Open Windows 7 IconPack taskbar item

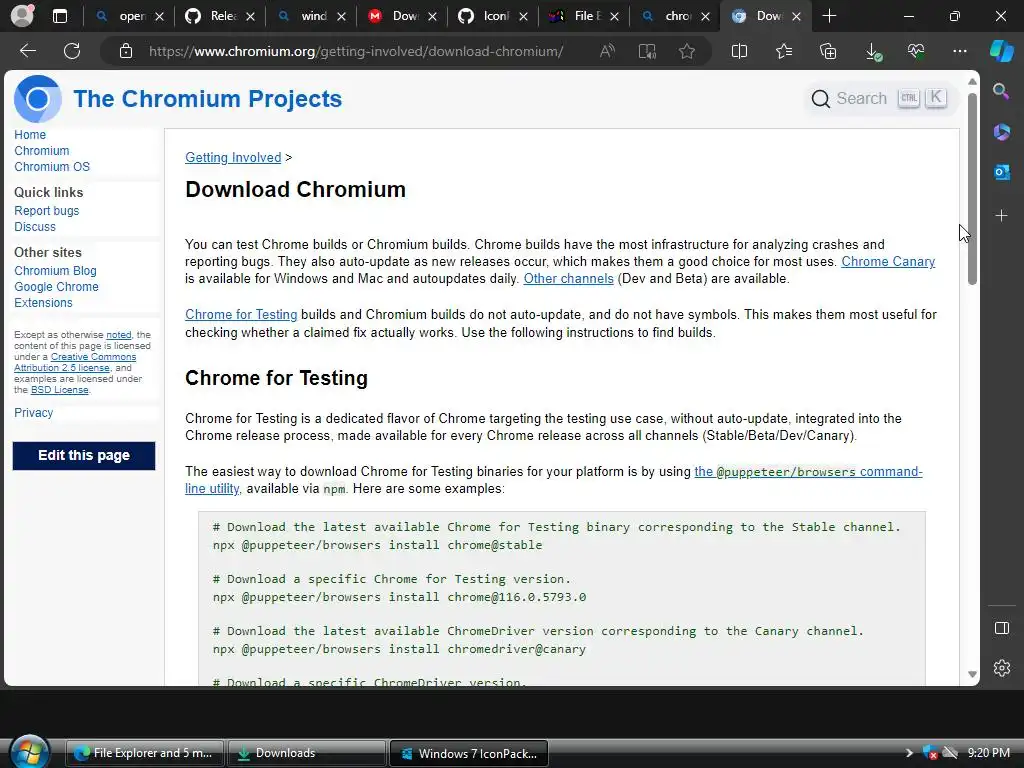[x=469, y=753]
